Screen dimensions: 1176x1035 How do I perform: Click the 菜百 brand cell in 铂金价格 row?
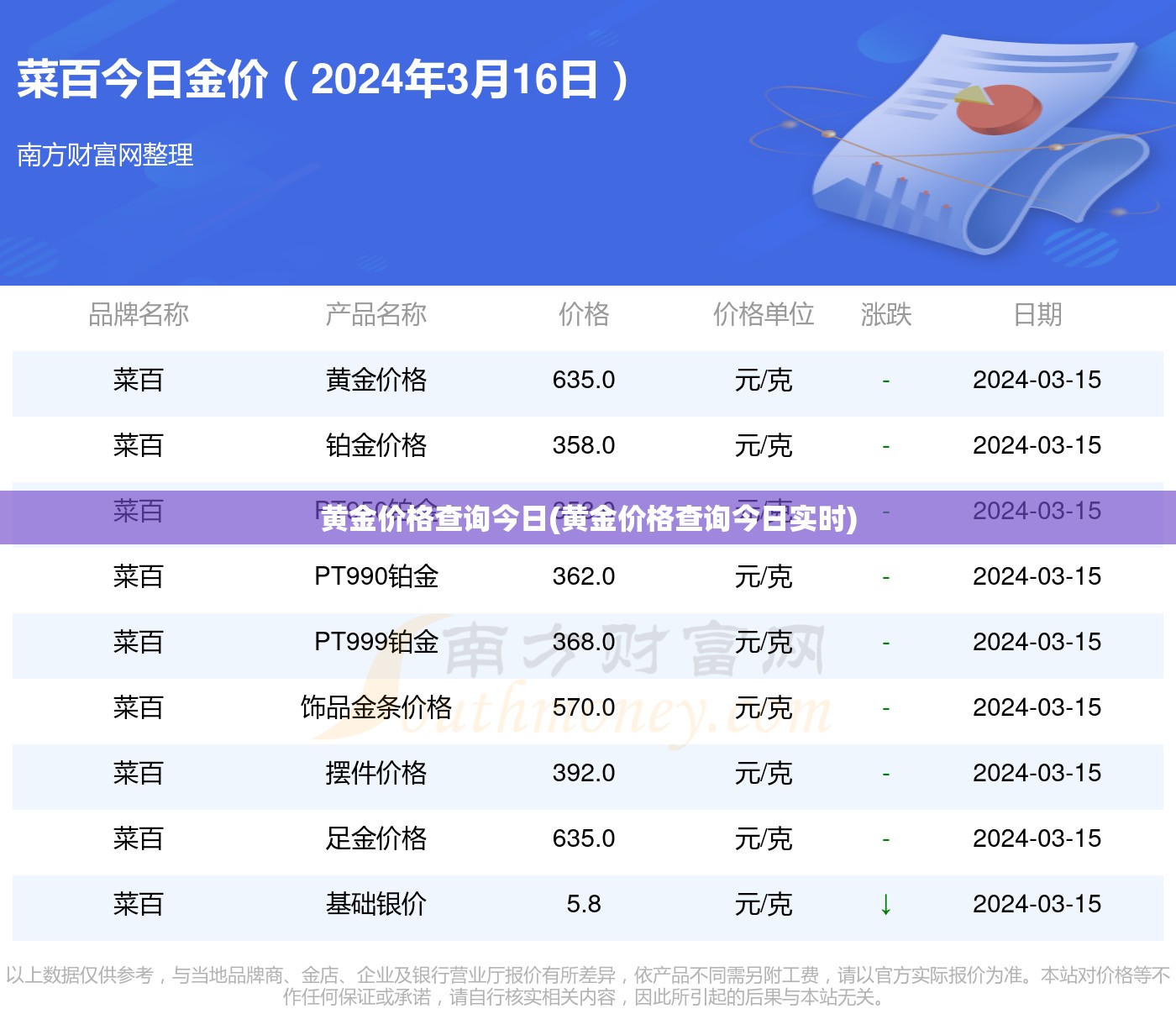139,445
